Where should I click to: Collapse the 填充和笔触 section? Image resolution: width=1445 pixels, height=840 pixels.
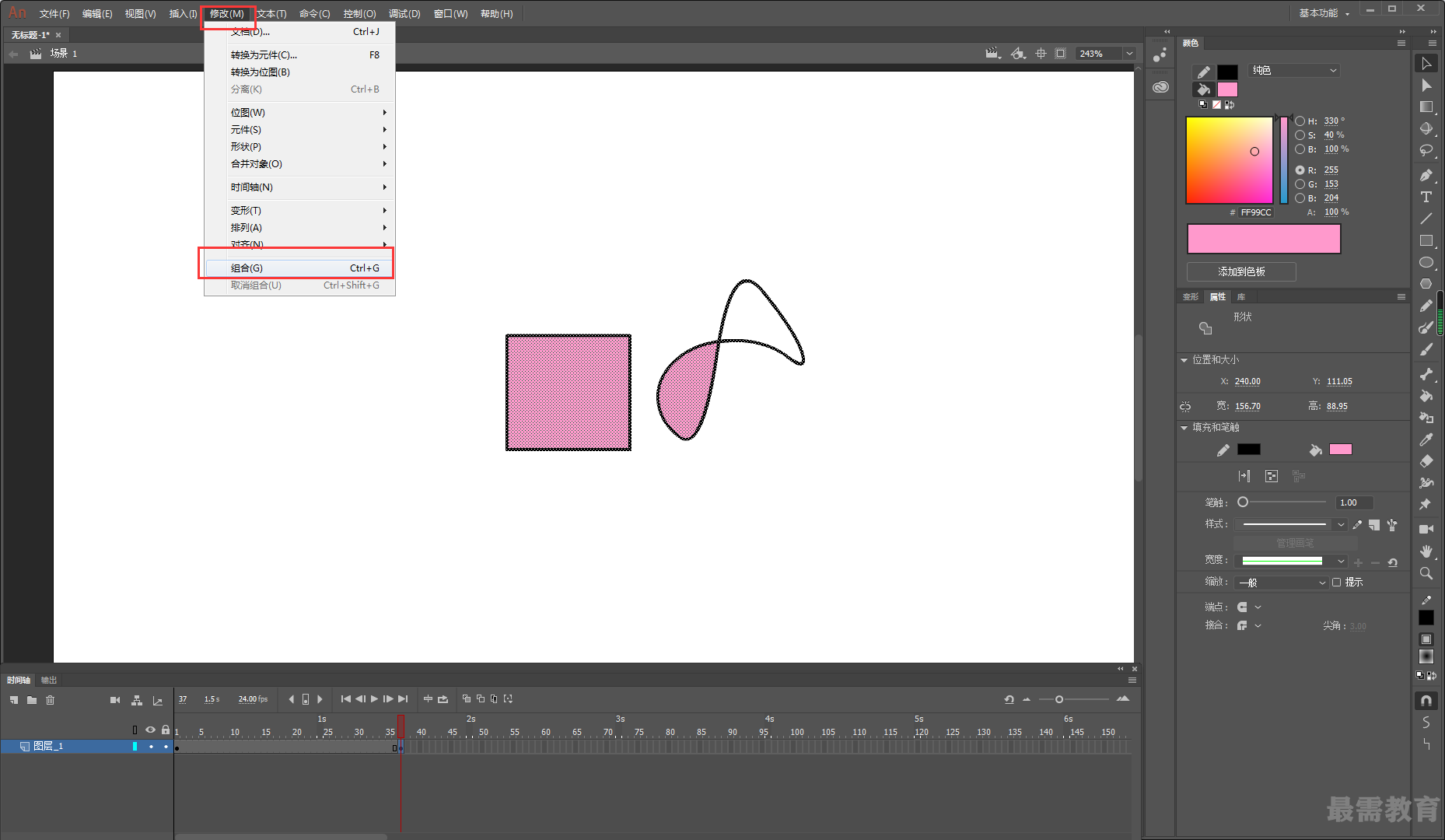(x=1184, y=428)
